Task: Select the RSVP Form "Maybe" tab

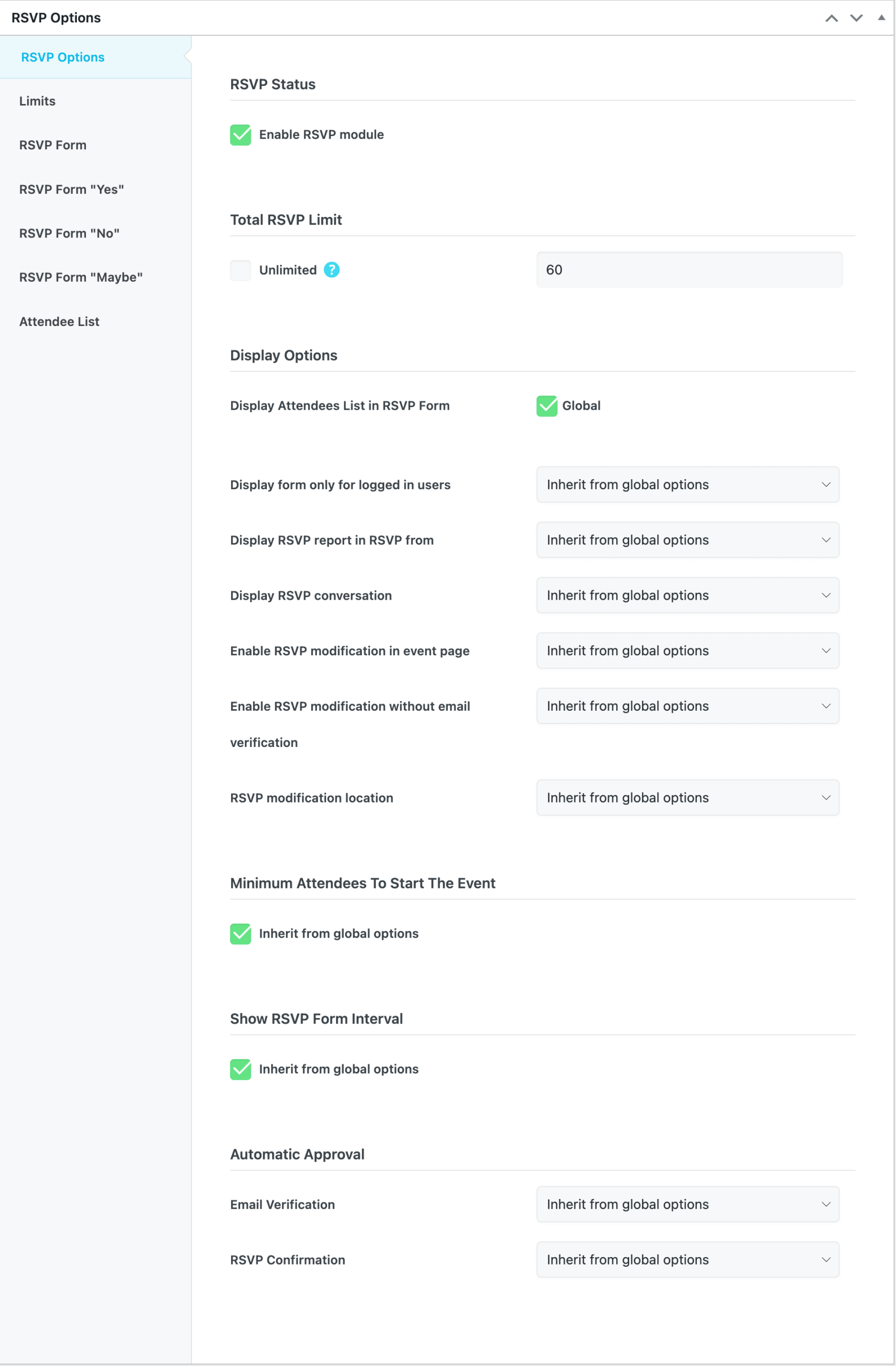Action: (81, 277)
